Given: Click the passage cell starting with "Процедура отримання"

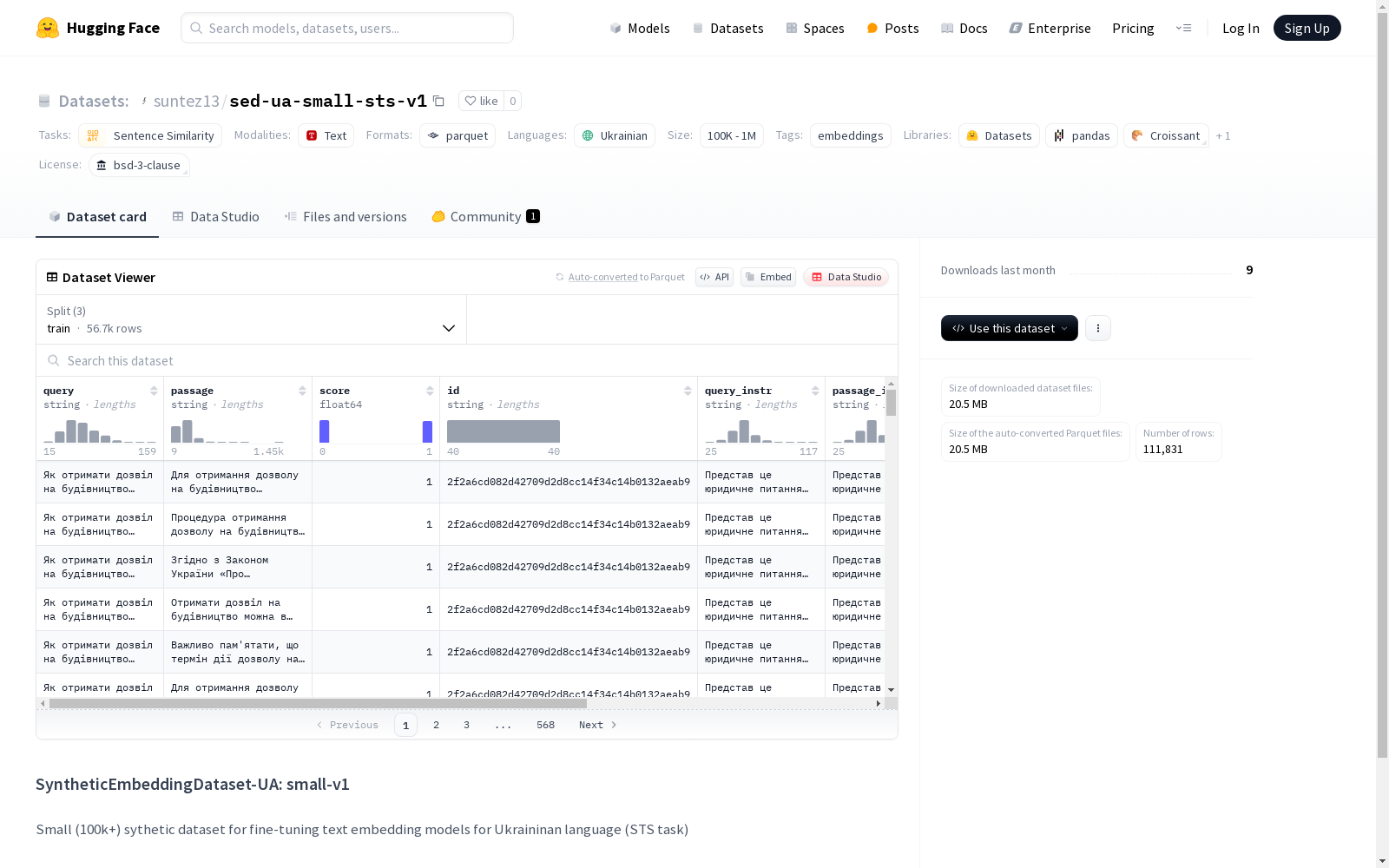Looking at the screenshot, I should (238, 524).
